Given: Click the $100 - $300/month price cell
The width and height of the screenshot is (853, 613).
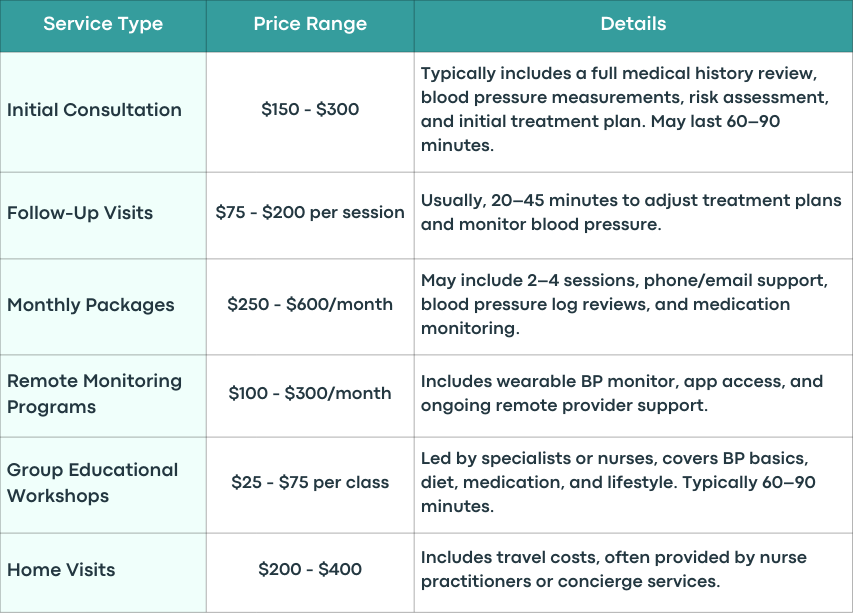Looking at the screenshot, I should pyautogui.click(x=310, y=393).
